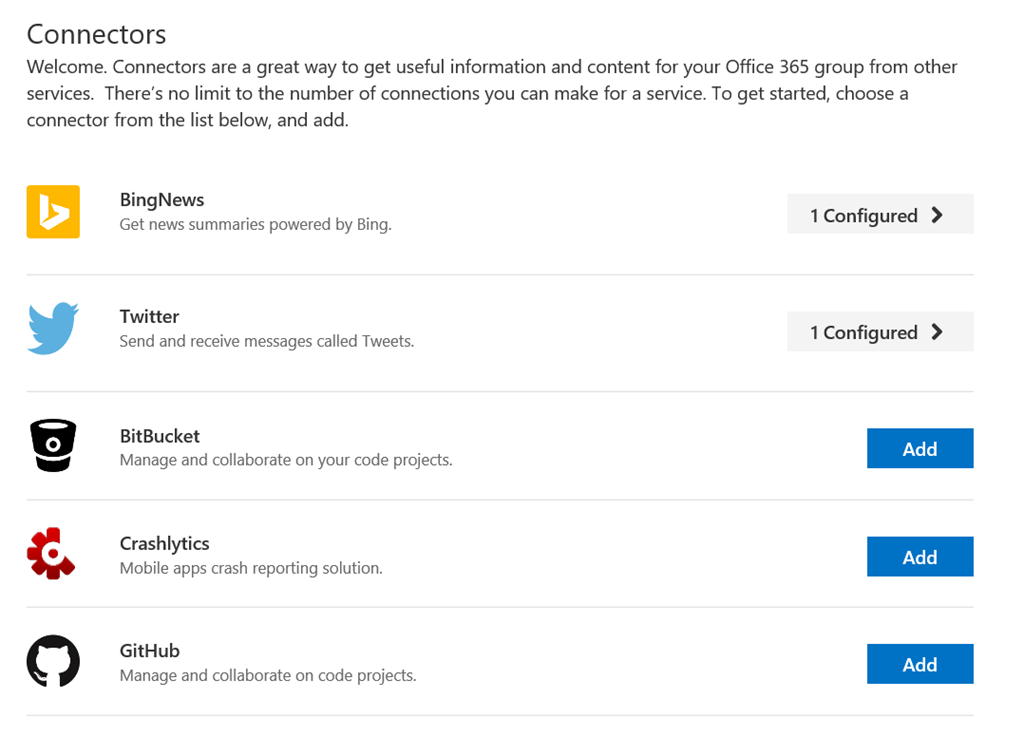Expand chevron arrow in the Twitter row

[x=937, y=332]
